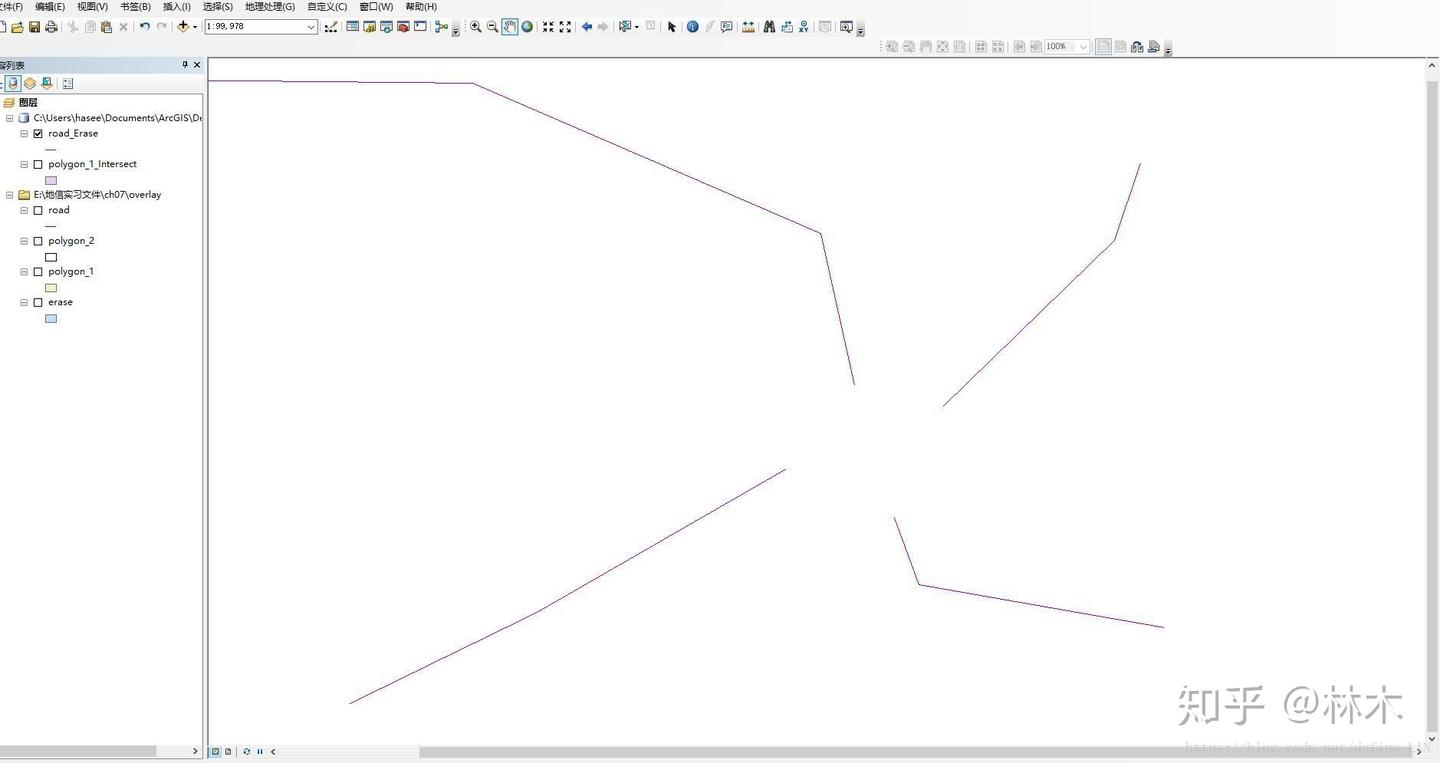1440x763 pixels.
Task: Open the 帮助(H) menu
Action: click(421, 7)
